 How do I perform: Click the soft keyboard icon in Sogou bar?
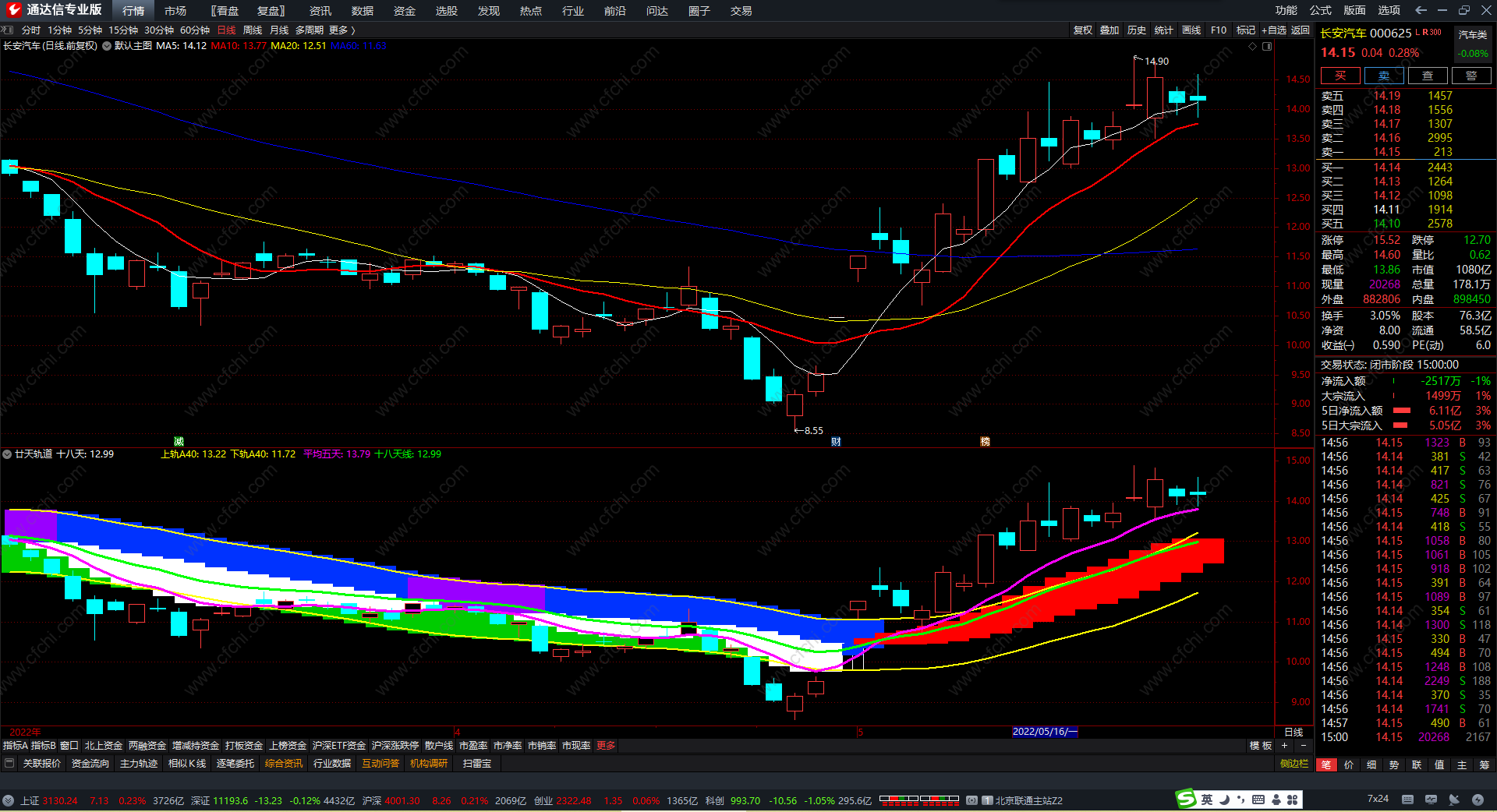pyautogui.click(x=1258, y=800)
